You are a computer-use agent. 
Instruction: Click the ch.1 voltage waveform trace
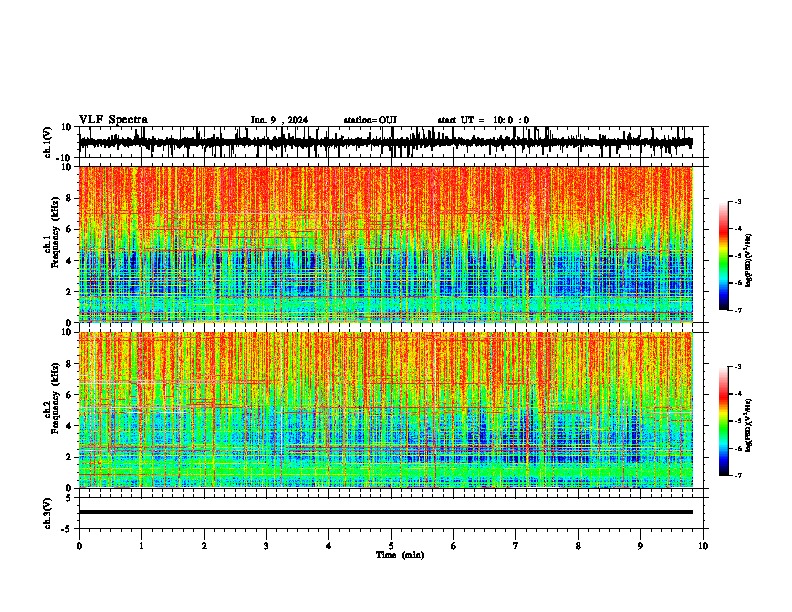pyautogui.click(x=385, y=142)
